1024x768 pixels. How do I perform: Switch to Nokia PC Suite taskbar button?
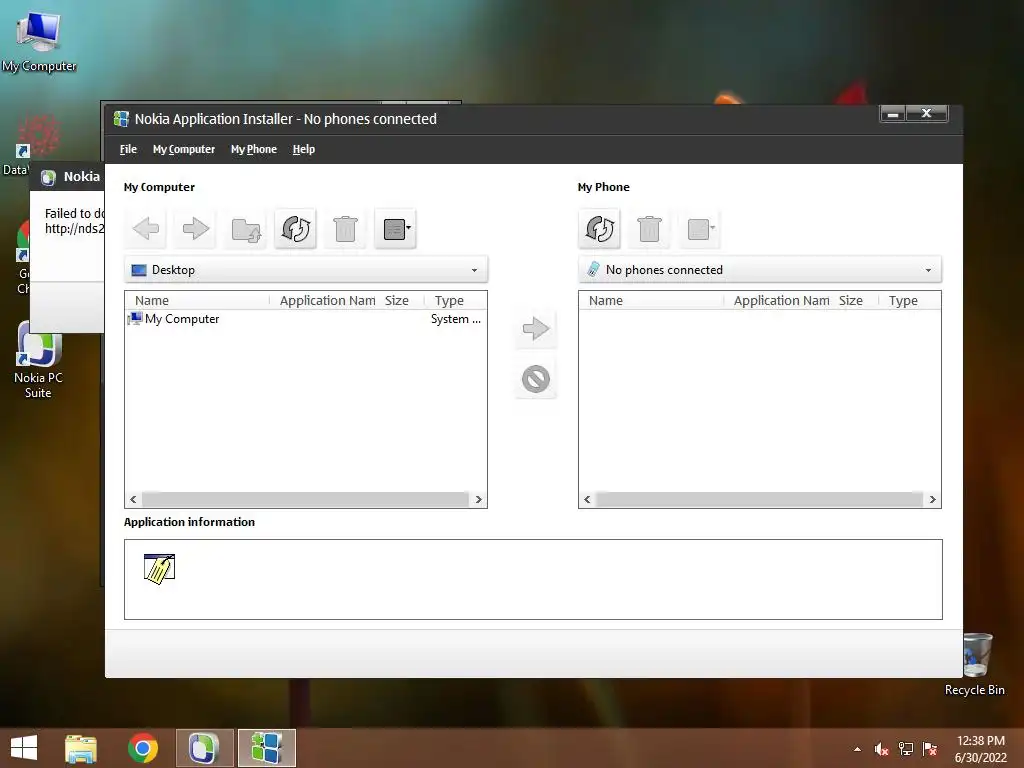click(x=204, y=748)
